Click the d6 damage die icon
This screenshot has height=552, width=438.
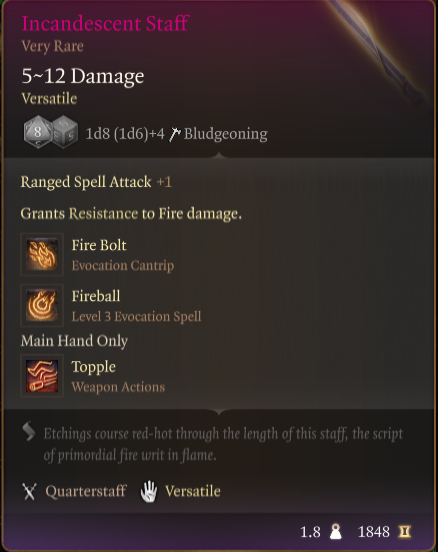coord(66,132)
